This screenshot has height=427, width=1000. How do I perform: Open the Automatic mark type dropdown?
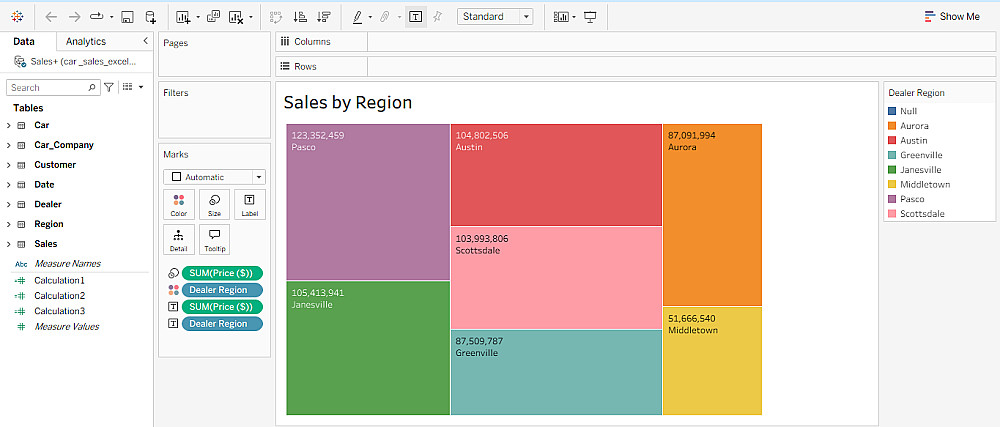215,177
